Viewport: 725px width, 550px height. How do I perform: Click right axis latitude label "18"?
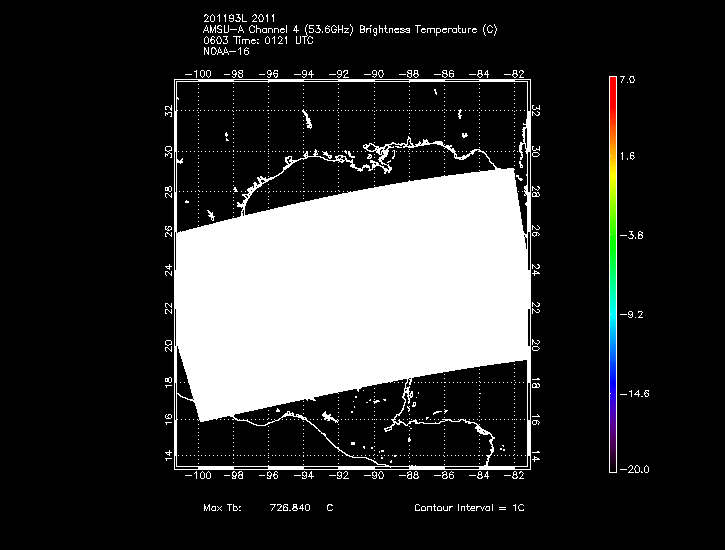(536, 383)
